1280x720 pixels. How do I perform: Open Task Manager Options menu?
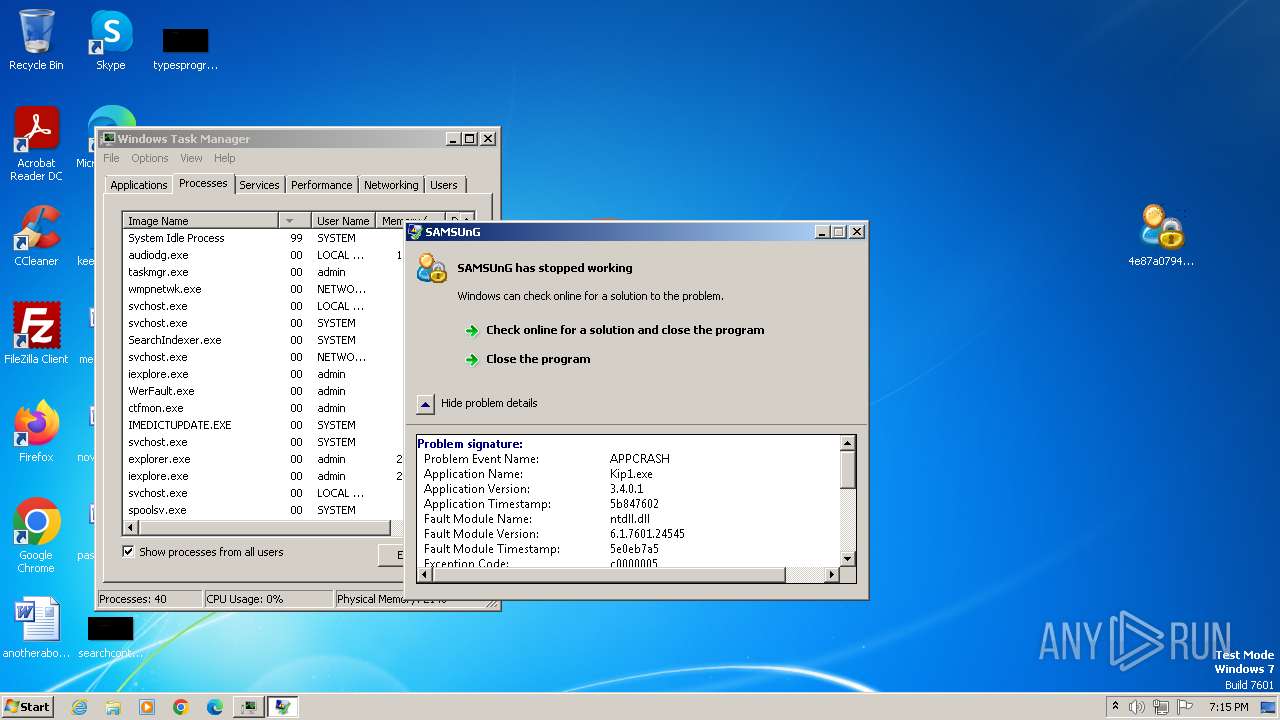(x=150, y=158)
